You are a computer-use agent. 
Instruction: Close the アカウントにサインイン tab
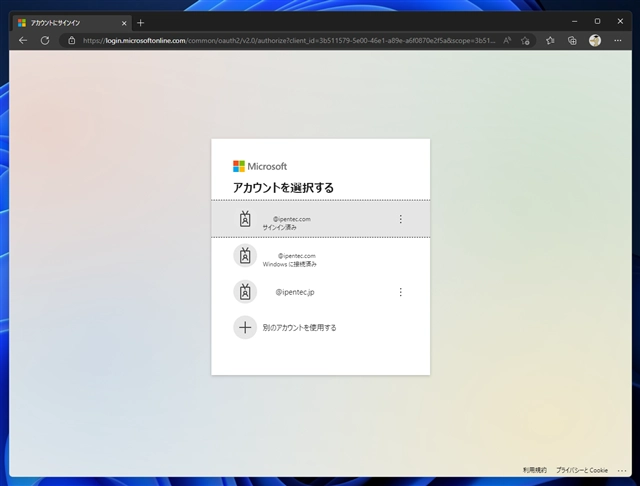(124, 23)
